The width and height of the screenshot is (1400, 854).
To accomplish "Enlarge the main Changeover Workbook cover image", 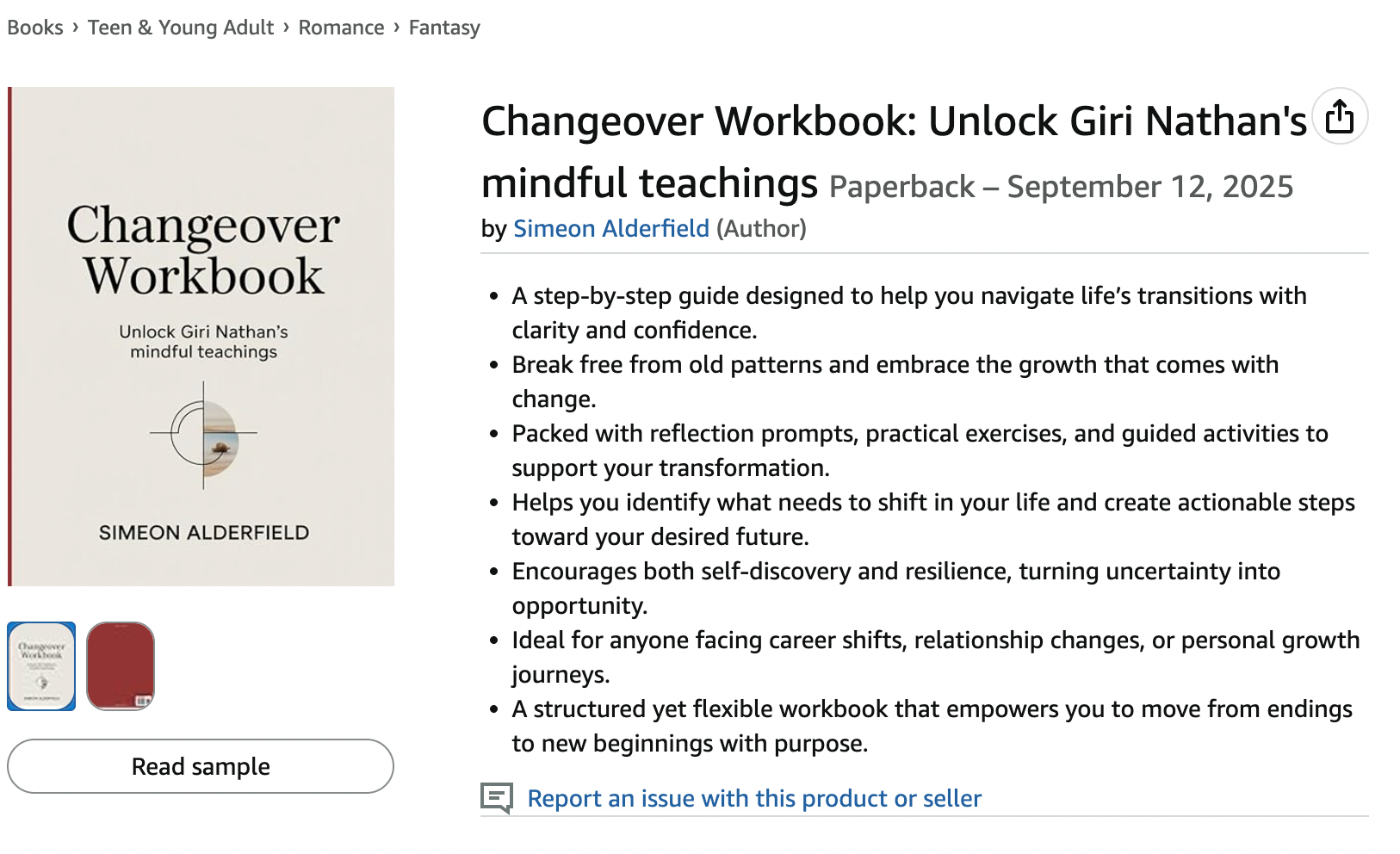I will pyautogui.click(x=201, y=336).
